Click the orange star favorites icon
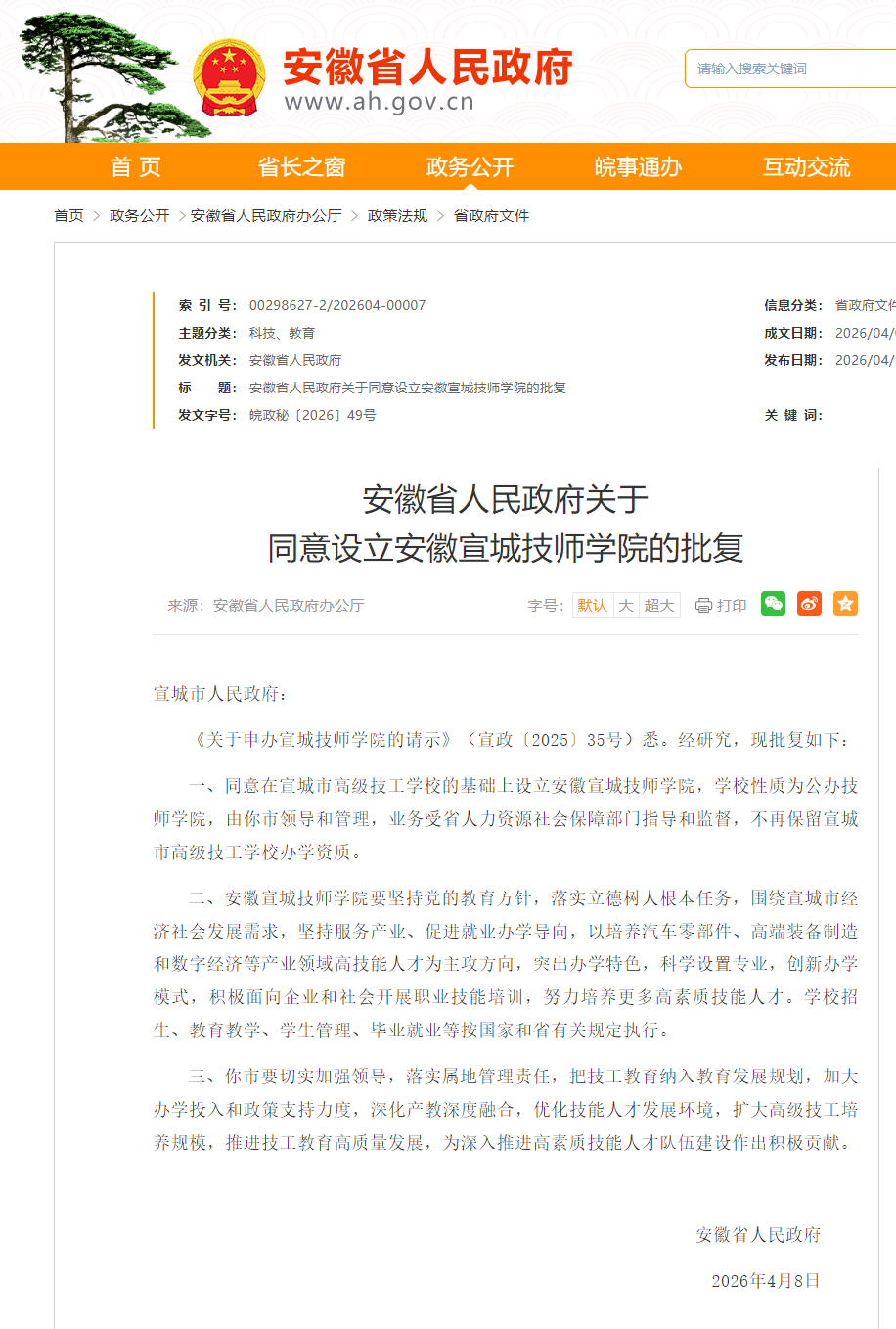This screenshot has width=896, height=1329. (x=845, y=604)
